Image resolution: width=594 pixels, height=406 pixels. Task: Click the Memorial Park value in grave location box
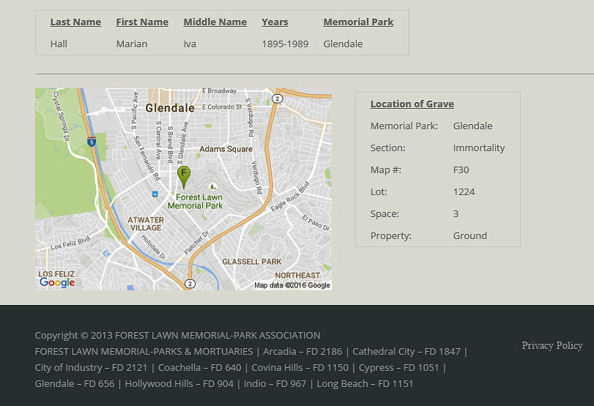(473, 126)
